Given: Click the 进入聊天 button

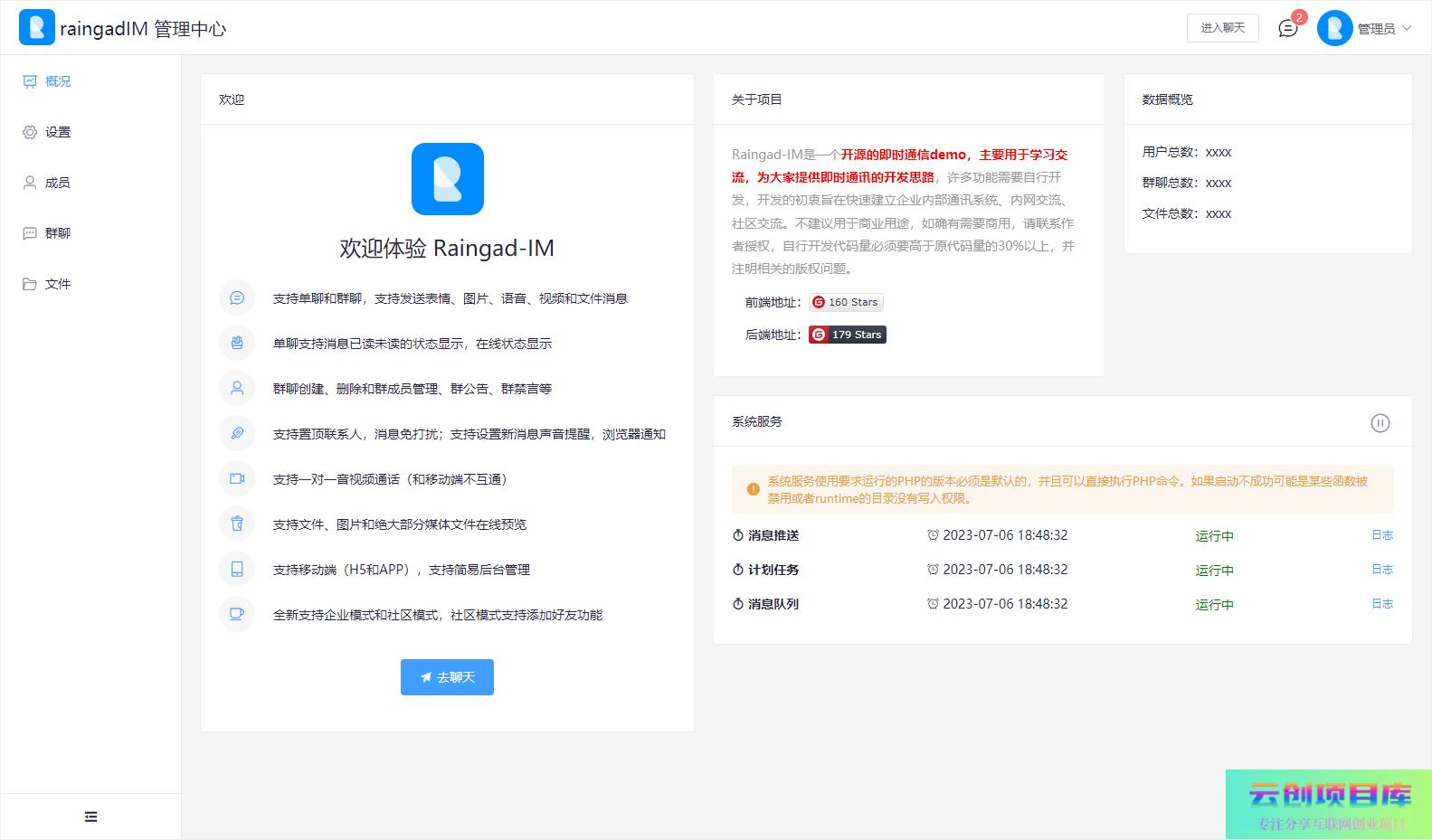Looking at the screenshot, I should click(x=1222, y=28).
